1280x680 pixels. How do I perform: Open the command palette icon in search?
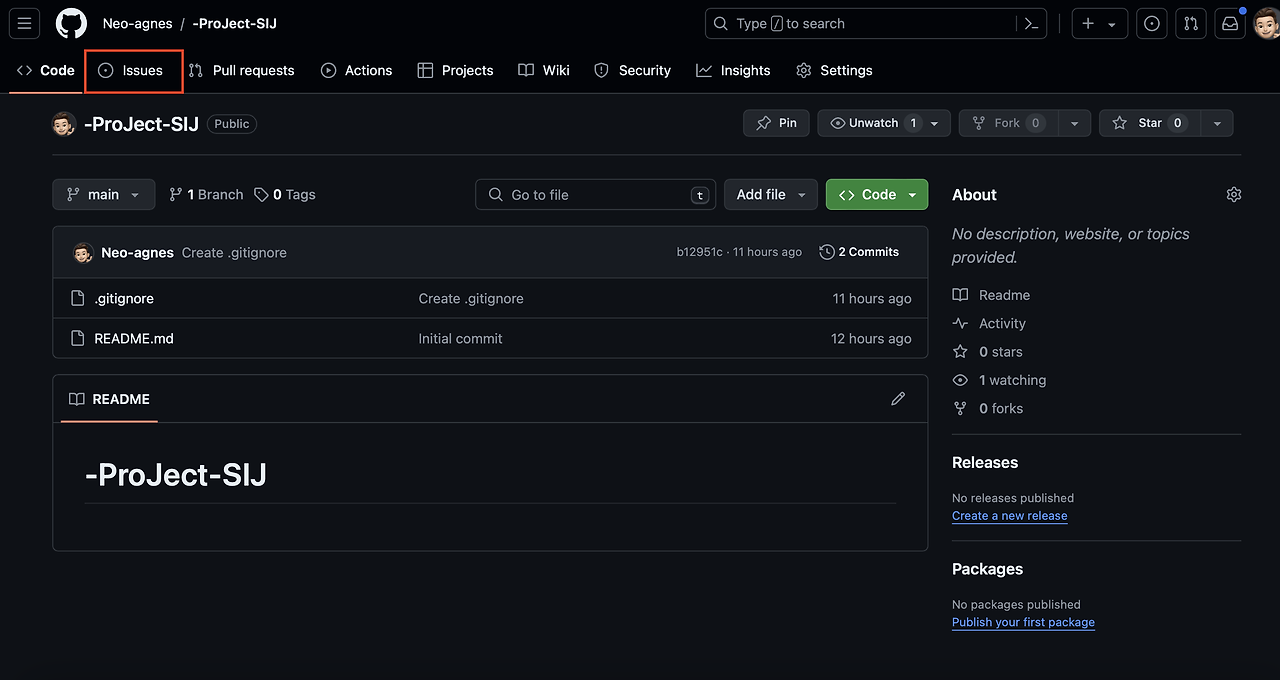pos(1031,23)
